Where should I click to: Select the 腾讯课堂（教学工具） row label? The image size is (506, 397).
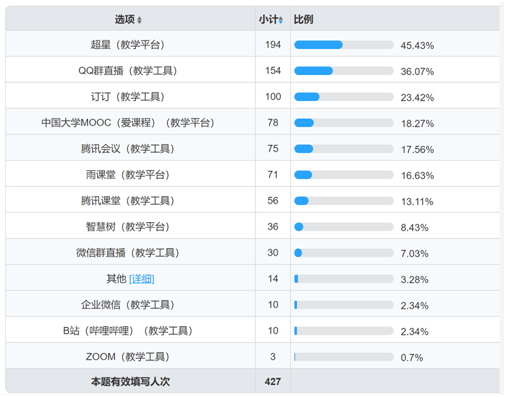point(128,201)
